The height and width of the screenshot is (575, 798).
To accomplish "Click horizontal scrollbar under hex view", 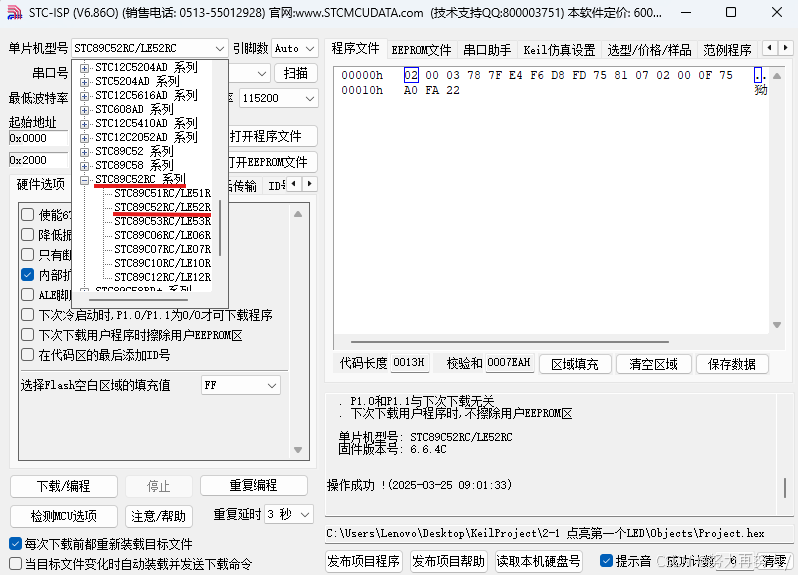I will 509,342.
